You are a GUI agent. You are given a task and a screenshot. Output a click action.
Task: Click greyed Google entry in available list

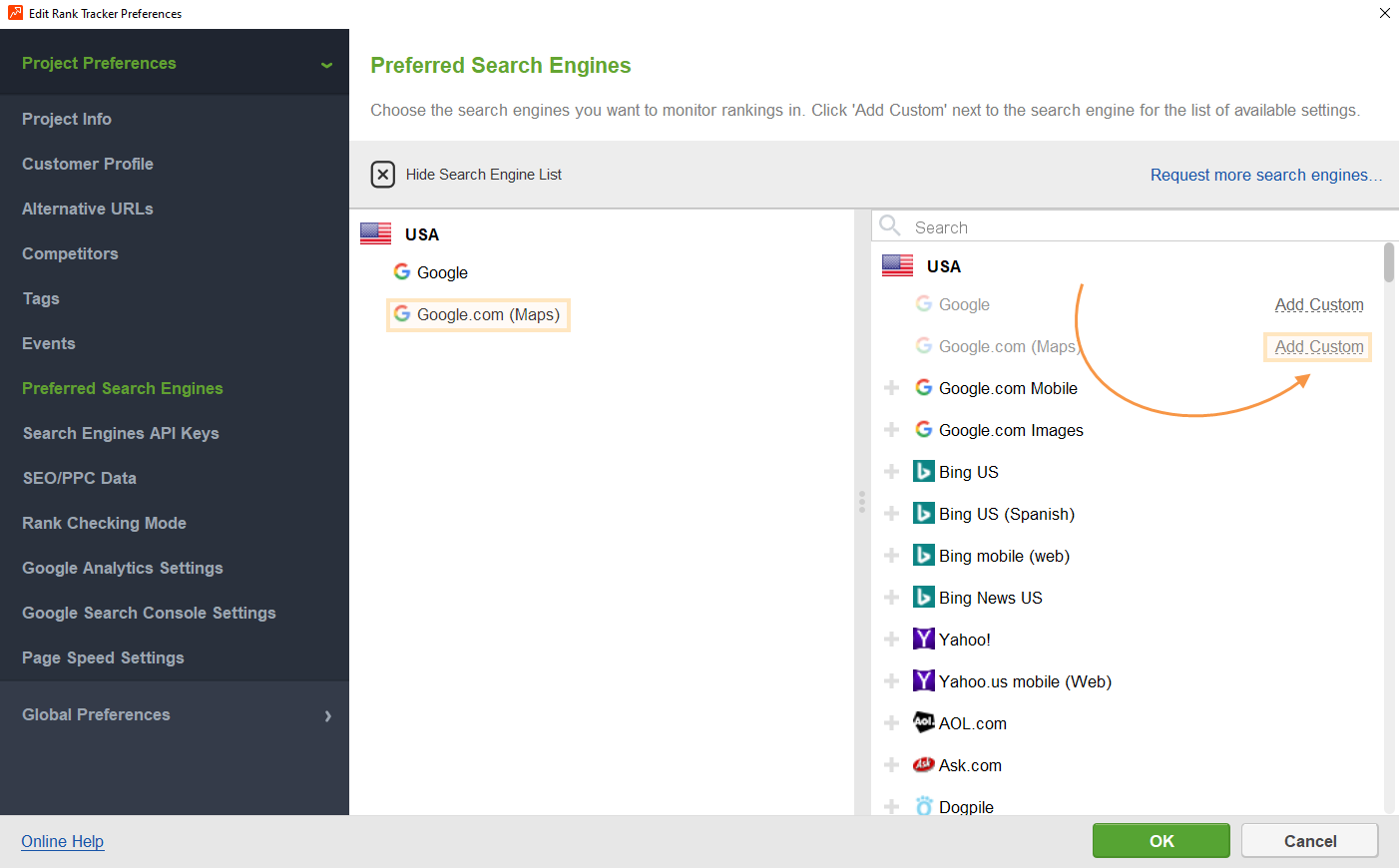(x=964, y=304)
